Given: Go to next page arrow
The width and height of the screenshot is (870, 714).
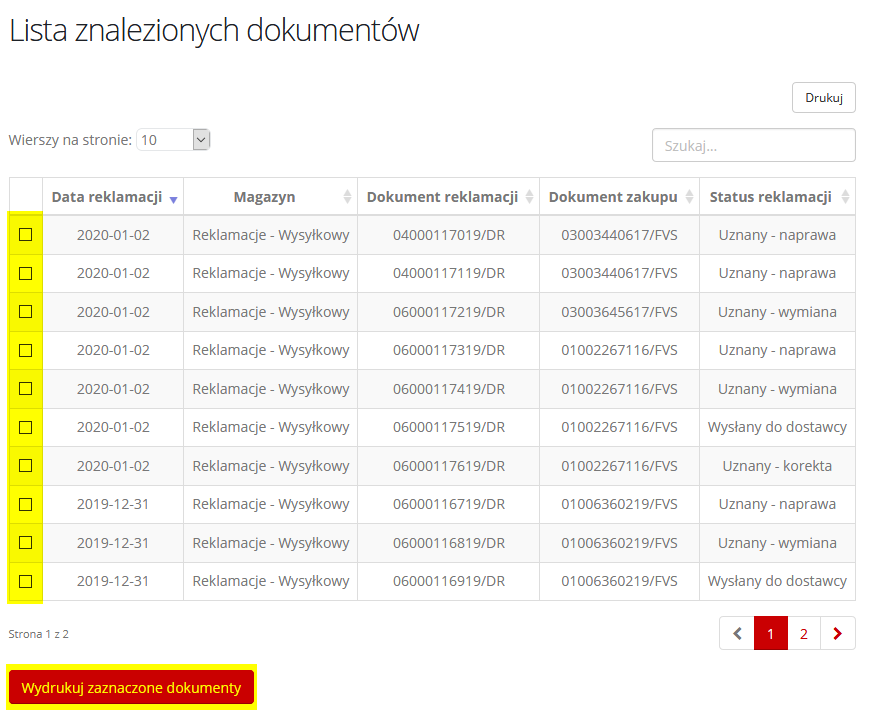Looking at the screenshot, I should 838,633.
